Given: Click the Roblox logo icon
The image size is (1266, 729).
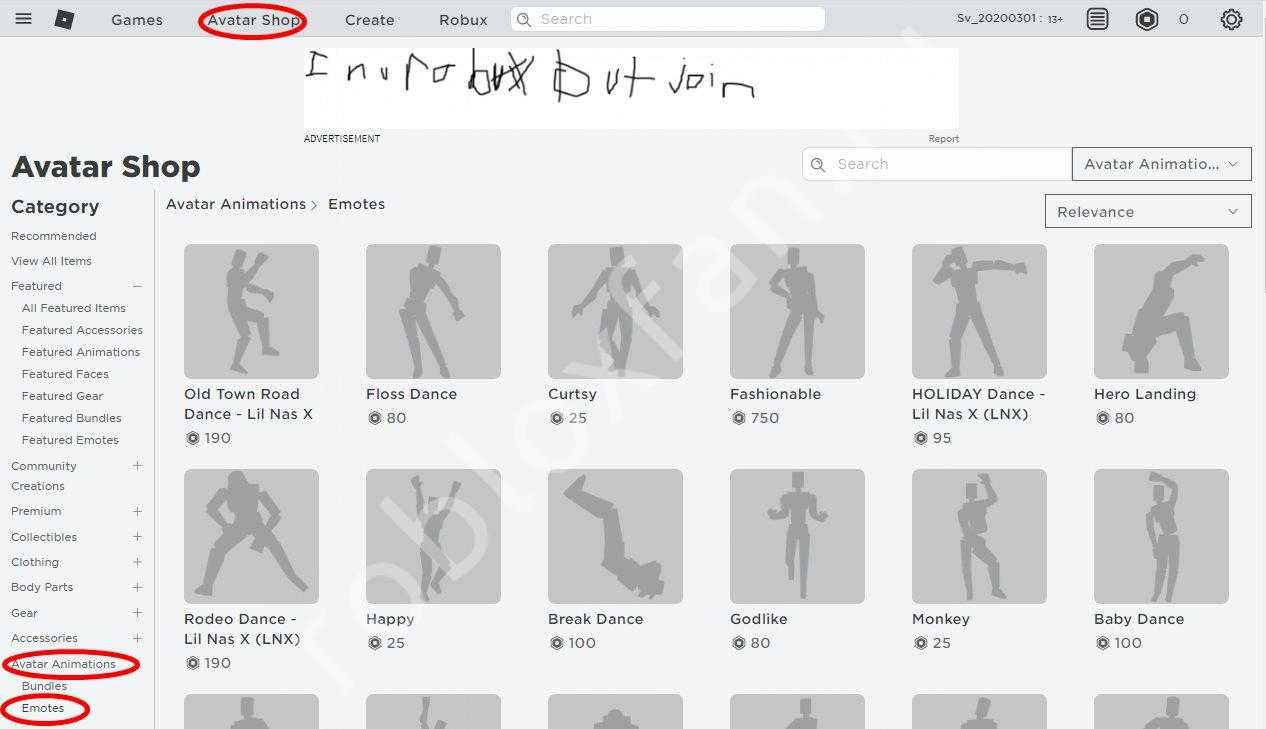Looking at the screenshot, I should pos(64,19).
